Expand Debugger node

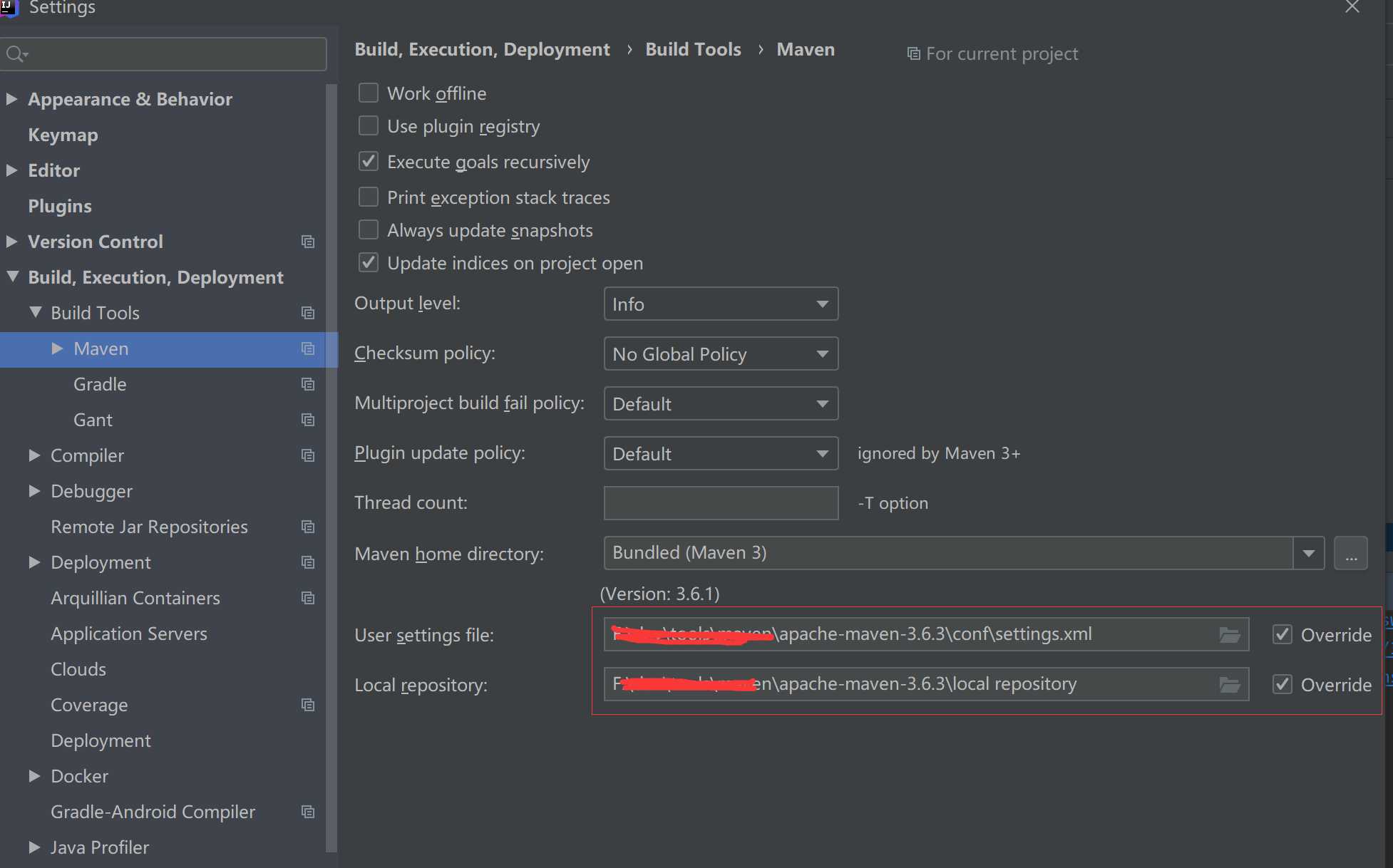pos(34,491)
